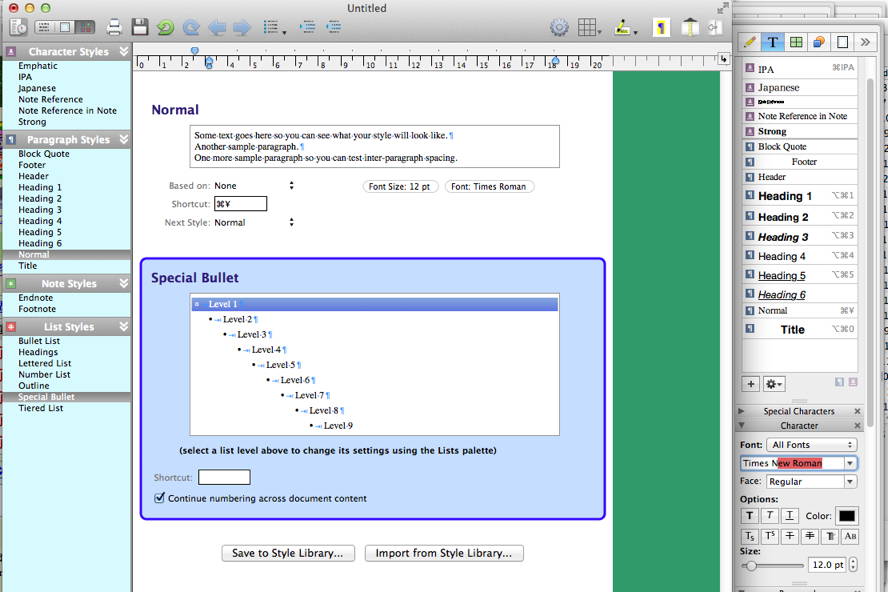This screenshot has width=888, height=592.
Task: Uncheck Continue numbering across document content
Action: point(160,498)
